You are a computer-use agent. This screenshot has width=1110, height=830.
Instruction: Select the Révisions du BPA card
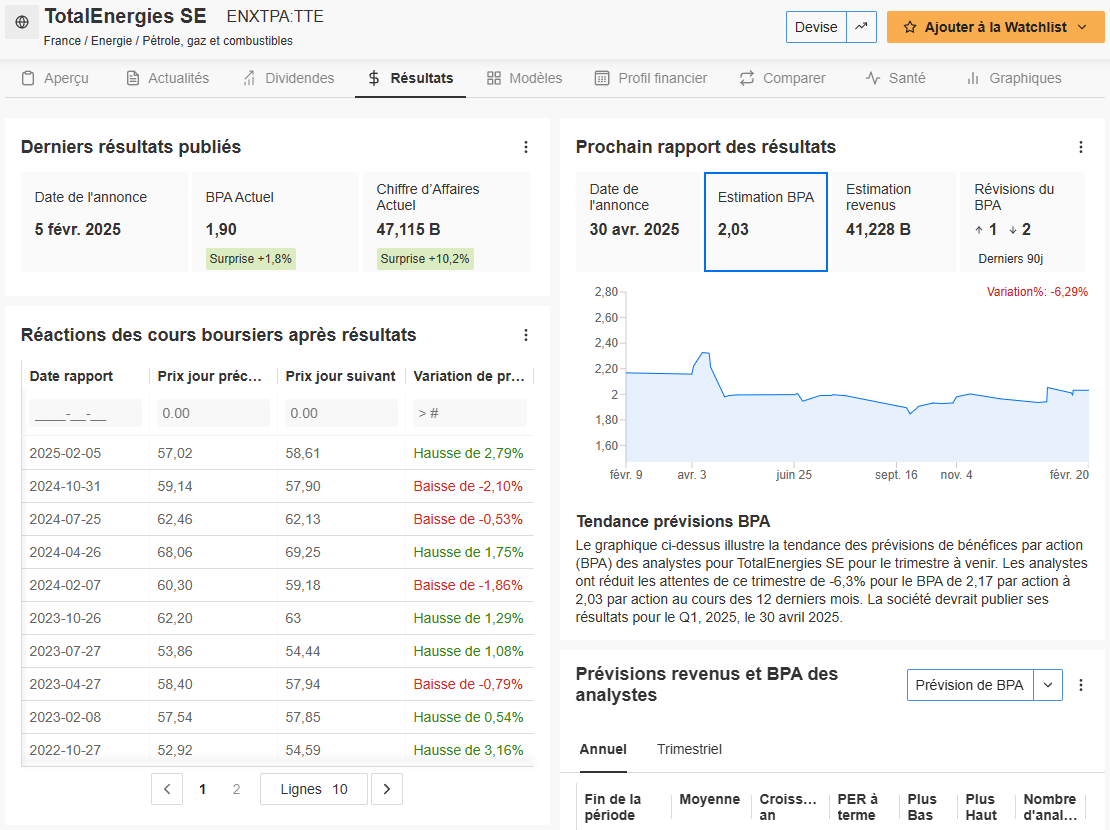click(1022, 222)
